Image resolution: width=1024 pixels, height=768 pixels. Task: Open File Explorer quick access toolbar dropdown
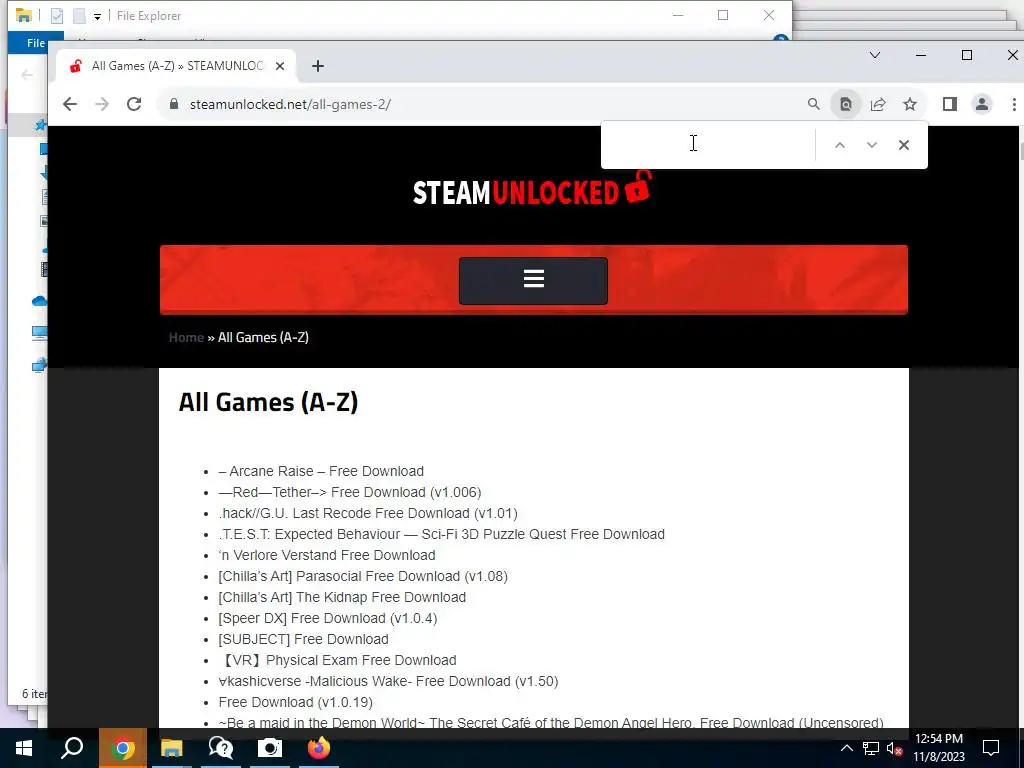(x=97, y=16)
